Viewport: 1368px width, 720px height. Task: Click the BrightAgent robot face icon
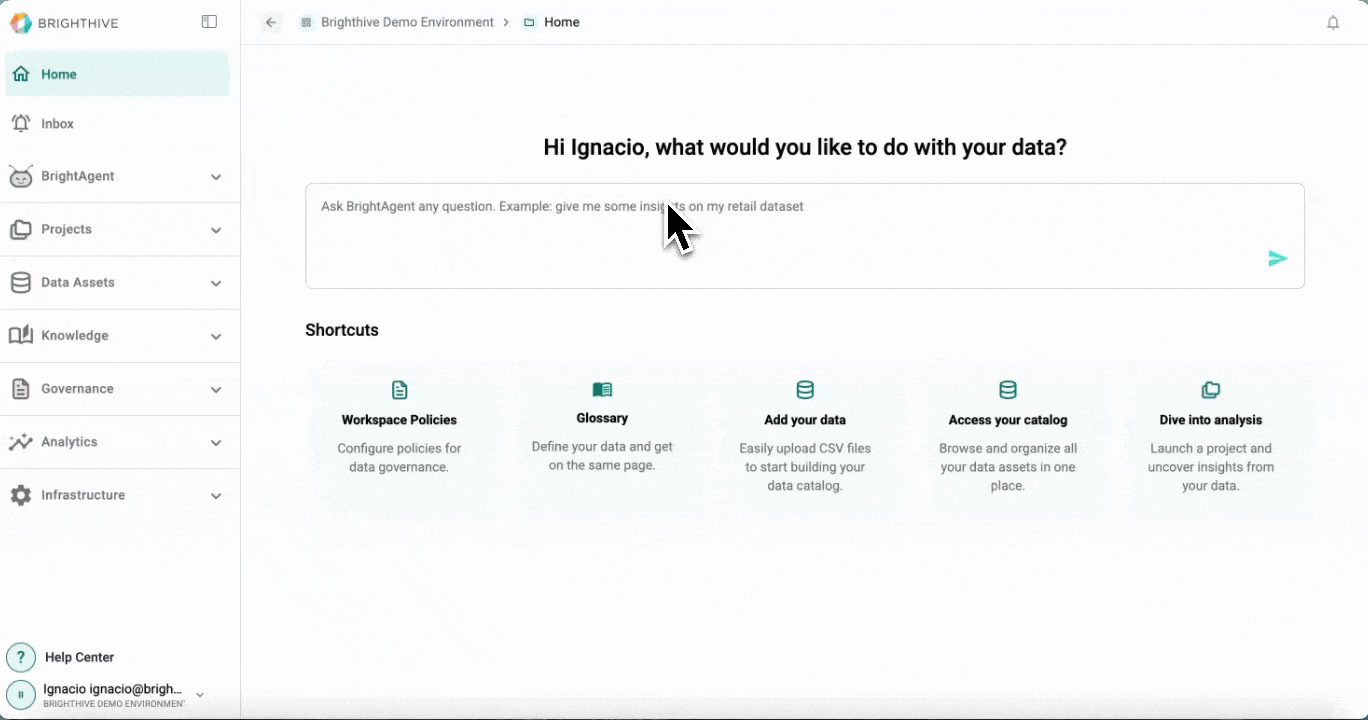[x=21, y=177]
